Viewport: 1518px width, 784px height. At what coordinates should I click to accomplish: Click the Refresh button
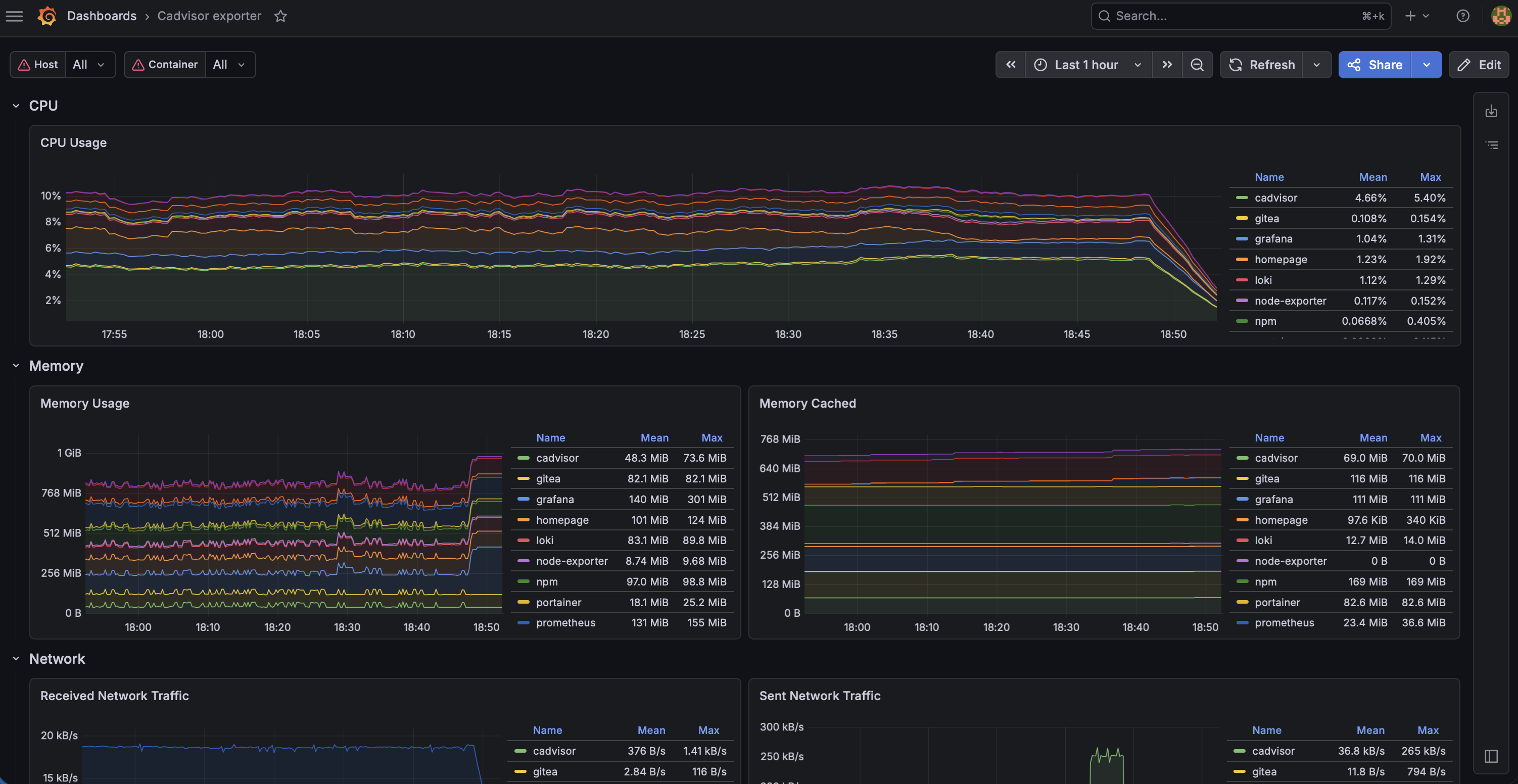click(x=1262, y=65)
